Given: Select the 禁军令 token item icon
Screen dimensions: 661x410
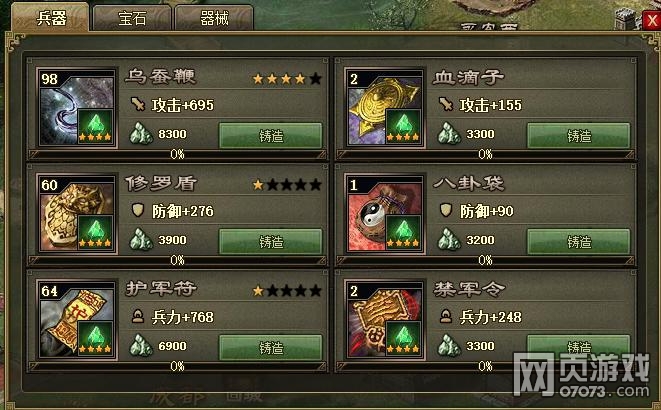Looking at the screenshot, I should pos(384,320).
